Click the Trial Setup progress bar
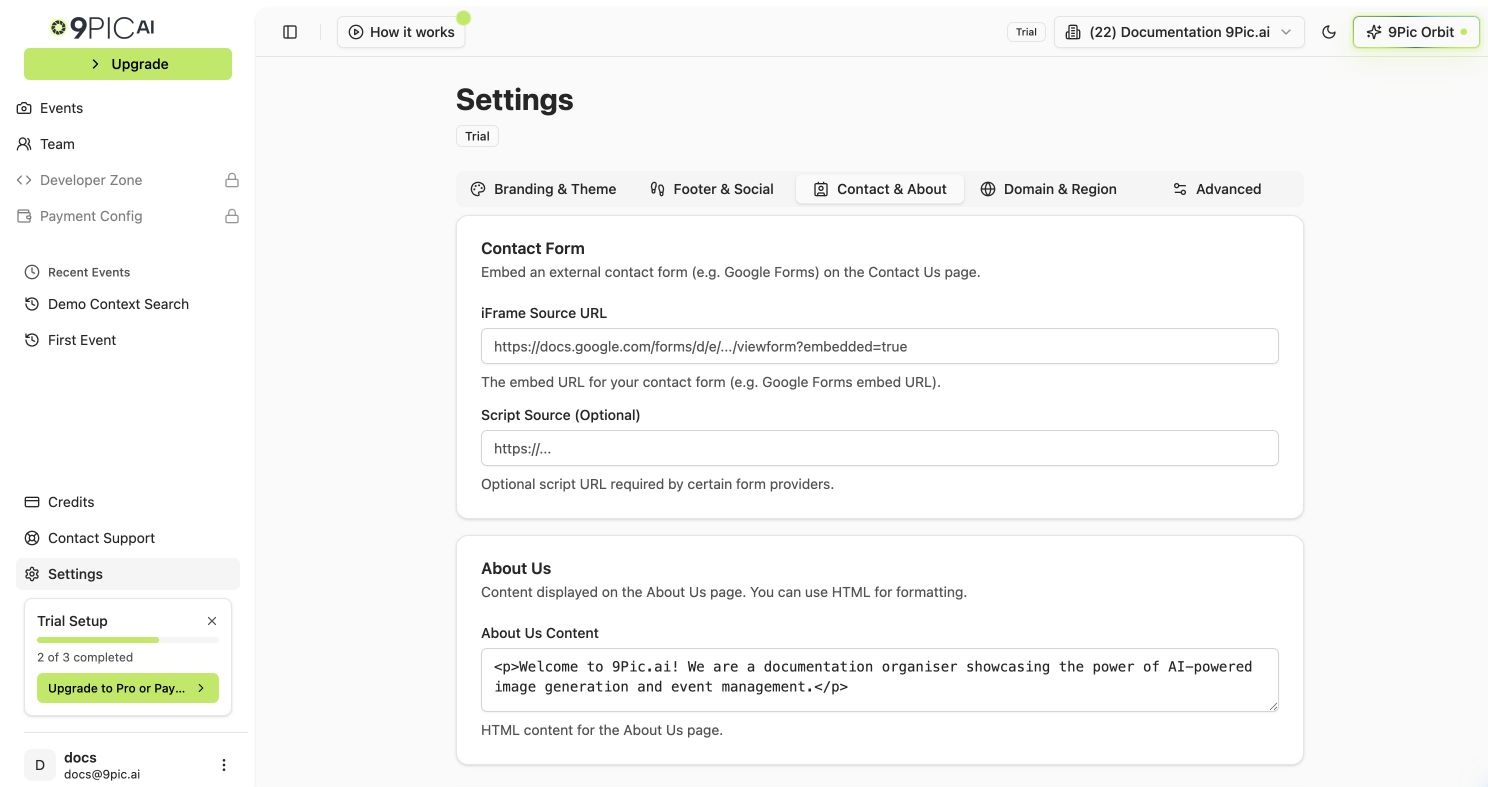Image resolution: width=1488 pixels, height=787 pixels. (x=128, y=639)
